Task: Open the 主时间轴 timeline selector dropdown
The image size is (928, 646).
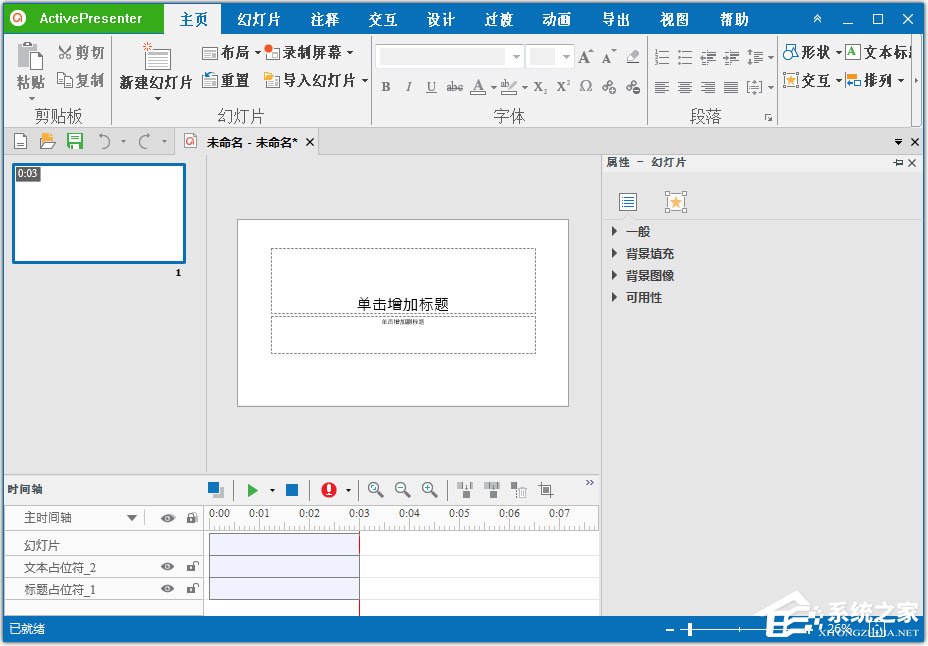Action: pos(132,518)
